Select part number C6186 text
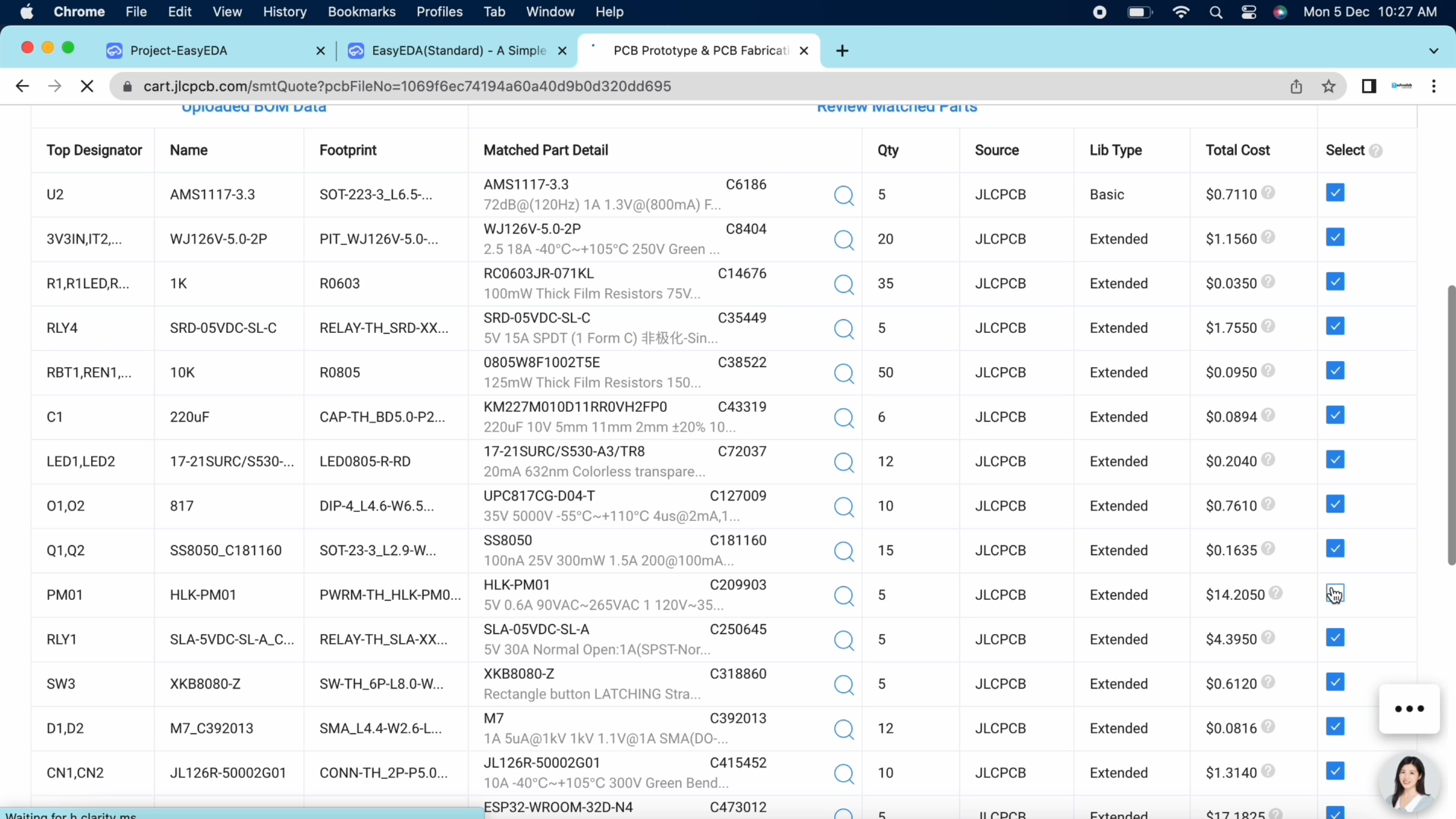Image resolution: width=1456 pixels, height=819 pixels. [x=745, y=184]
